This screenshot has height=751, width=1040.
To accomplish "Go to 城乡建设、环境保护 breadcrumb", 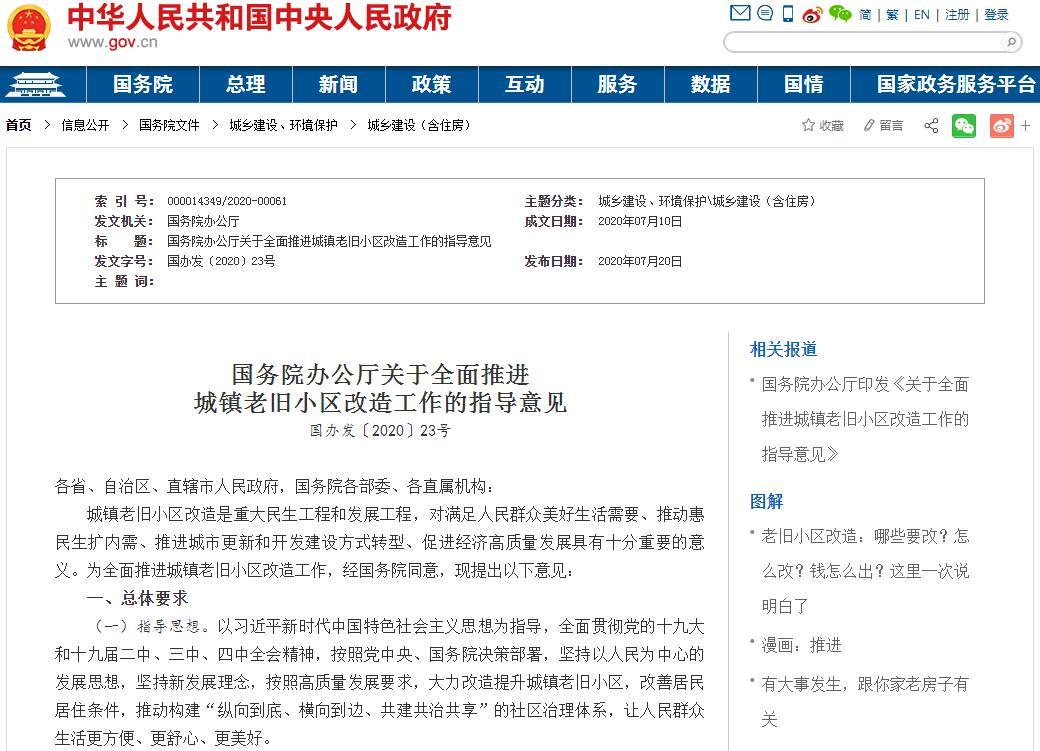I will pos(283,125).
